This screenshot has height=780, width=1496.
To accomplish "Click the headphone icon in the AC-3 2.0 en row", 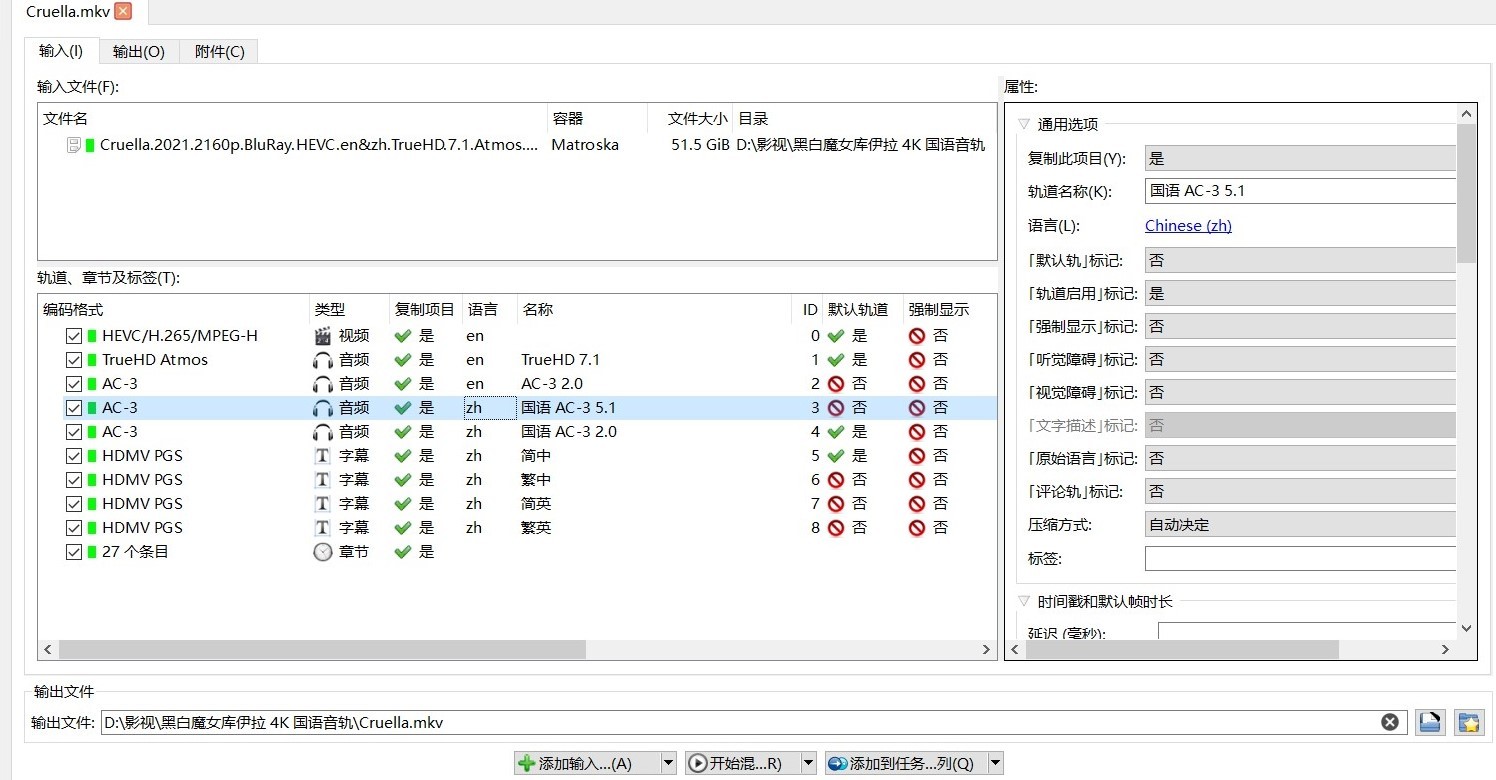I will pyautogui.click(x=322, y=384).
